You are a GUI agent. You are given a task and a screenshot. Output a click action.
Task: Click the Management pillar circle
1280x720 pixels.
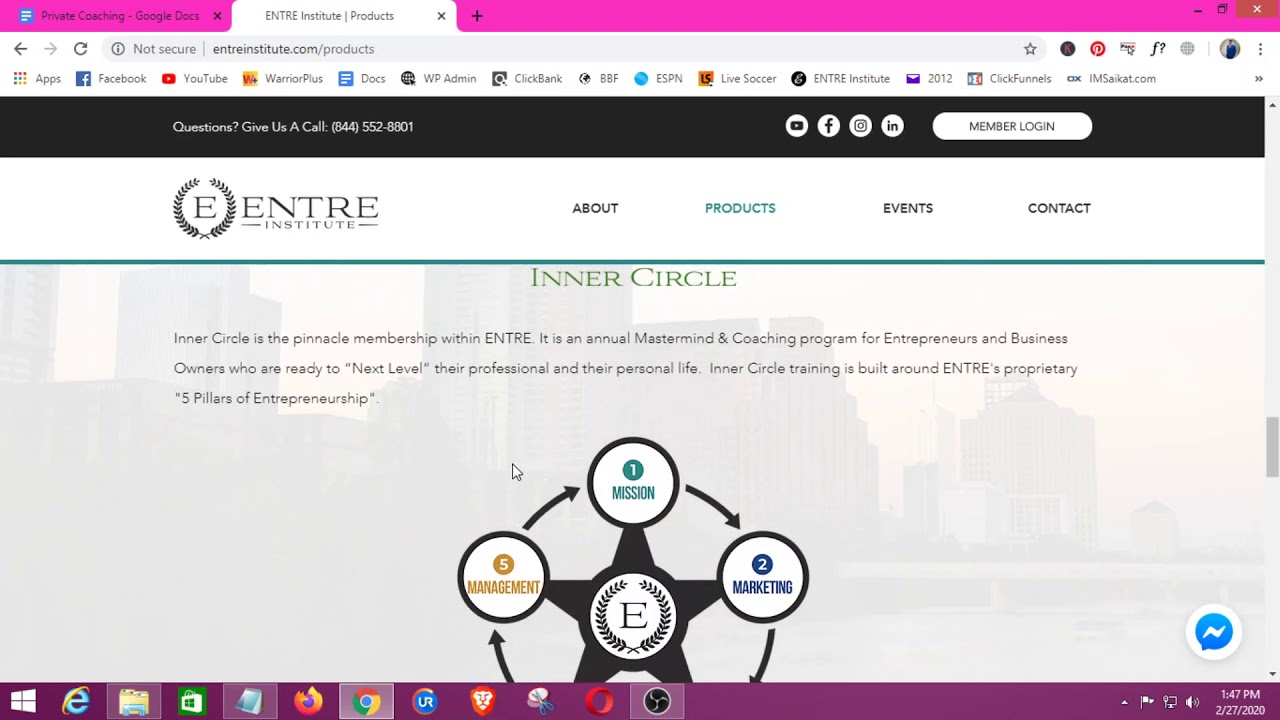(503, 577)
